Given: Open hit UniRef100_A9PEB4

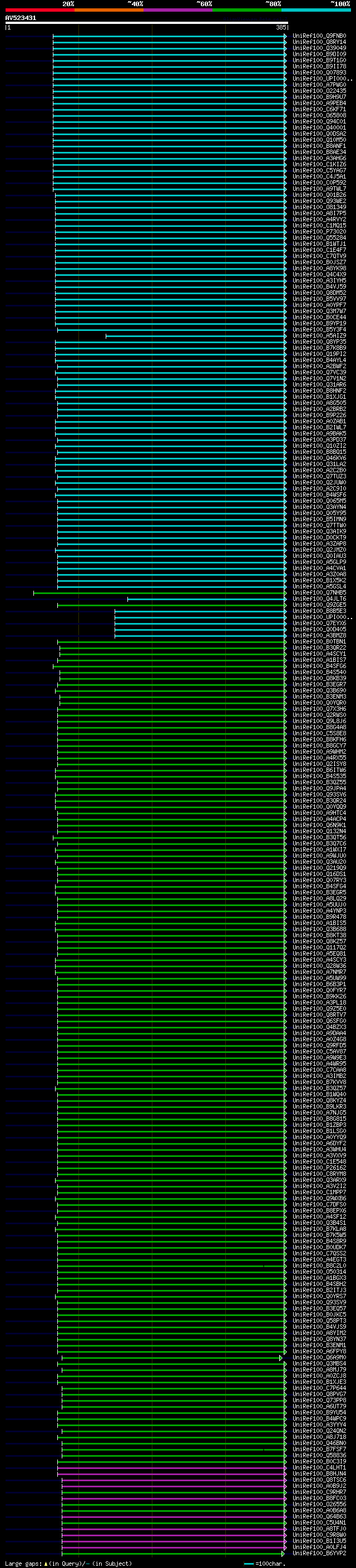Looking at the screenshot, I should point(319,103).
